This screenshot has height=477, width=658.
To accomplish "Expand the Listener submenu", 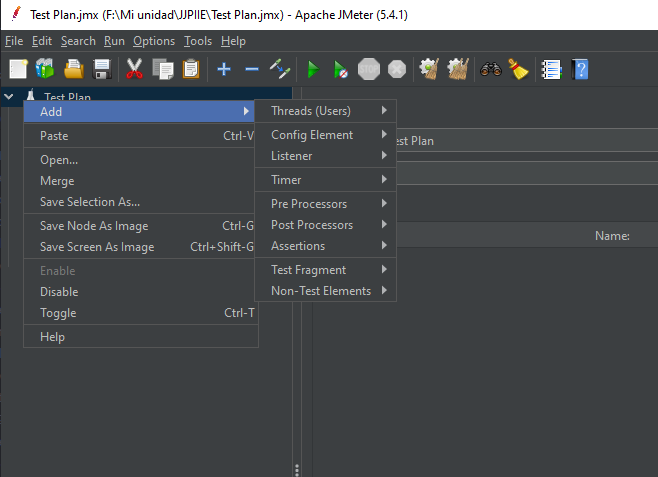I will [x=326, y=156].
